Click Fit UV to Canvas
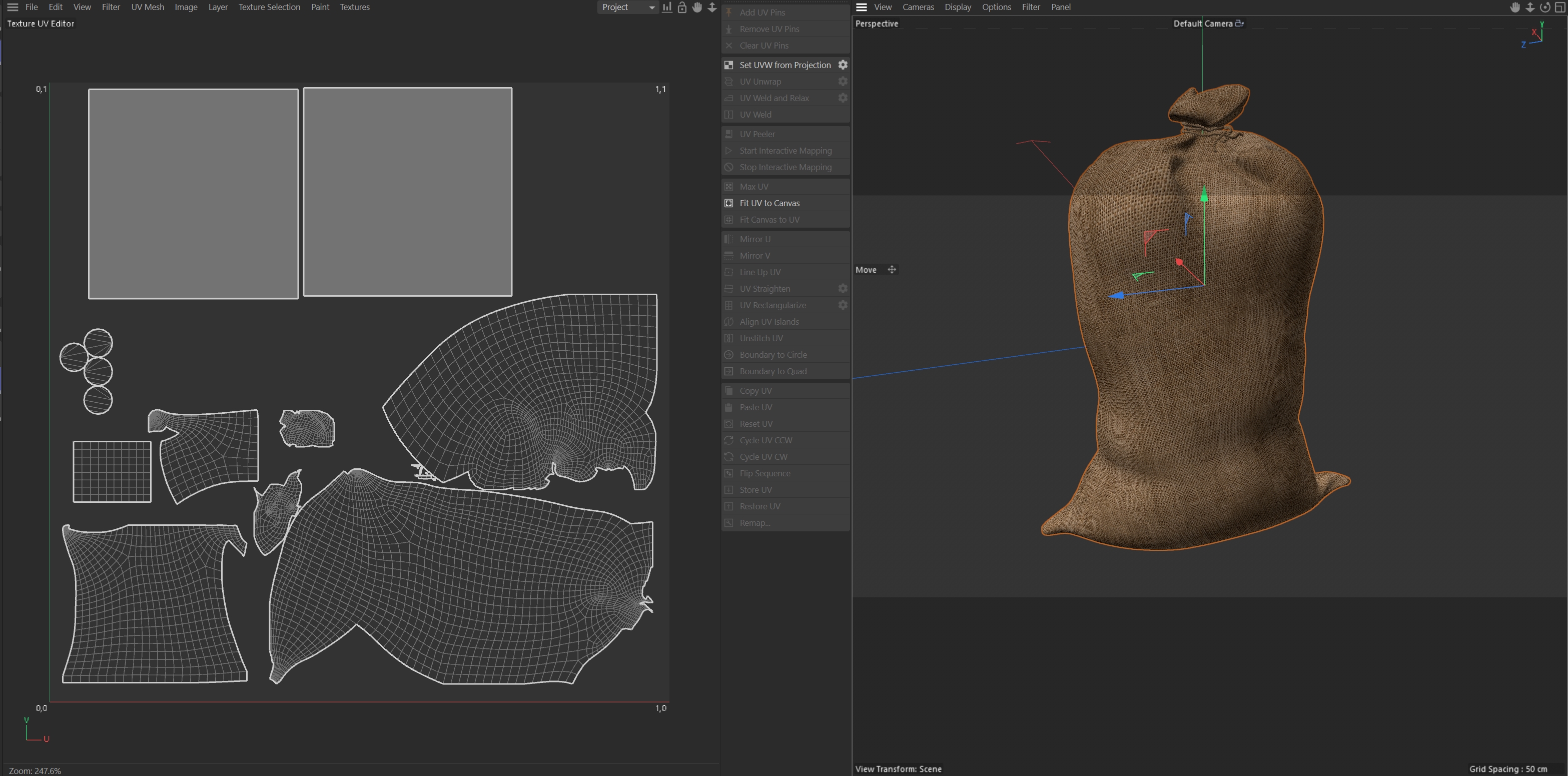Image resolution: width=1568 pixels, height=776 pixels. click(x=769, y=203)
